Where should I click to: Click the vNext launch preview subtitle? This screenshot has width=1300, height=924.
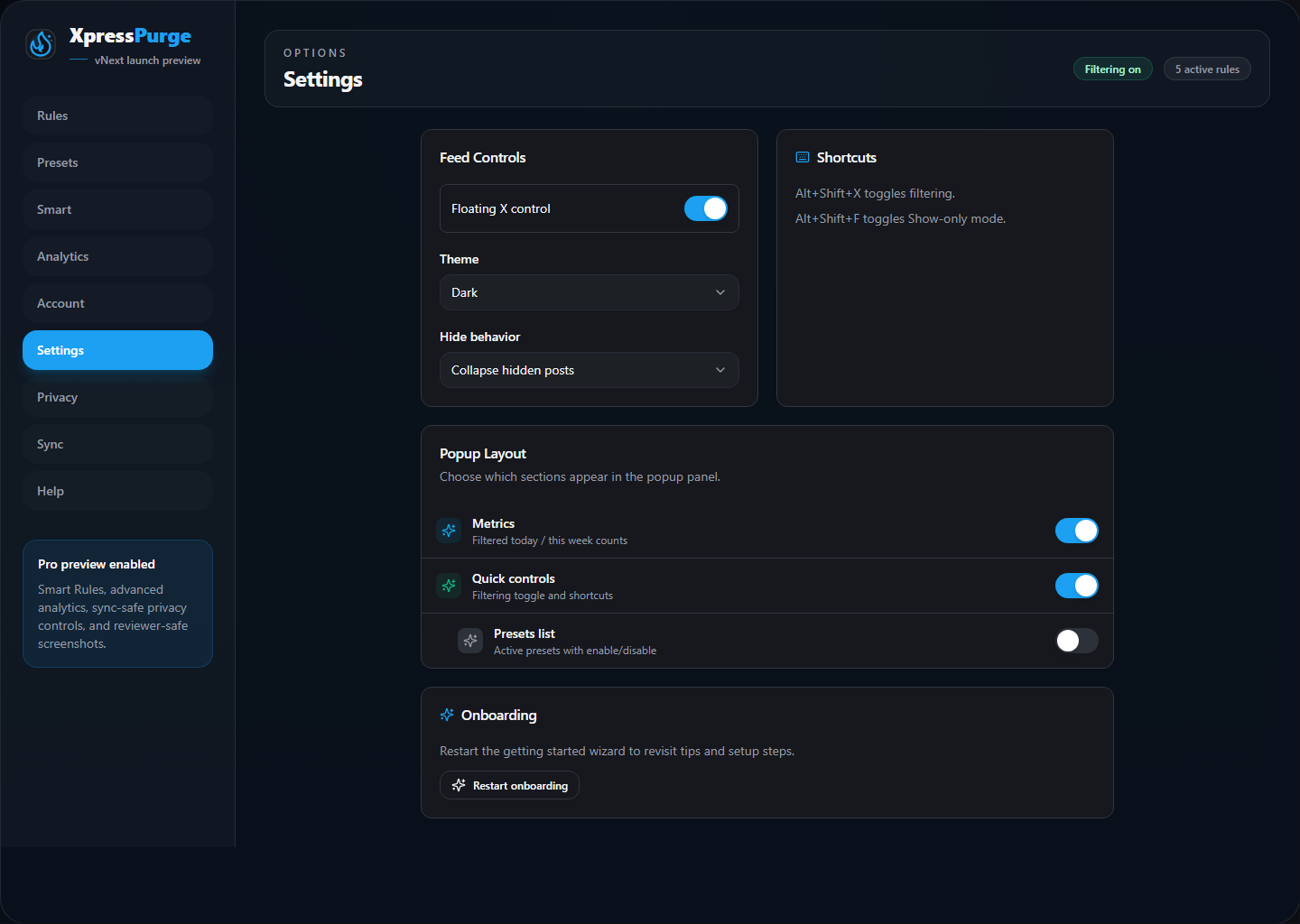pyautogui.click(x=147, y=60)
